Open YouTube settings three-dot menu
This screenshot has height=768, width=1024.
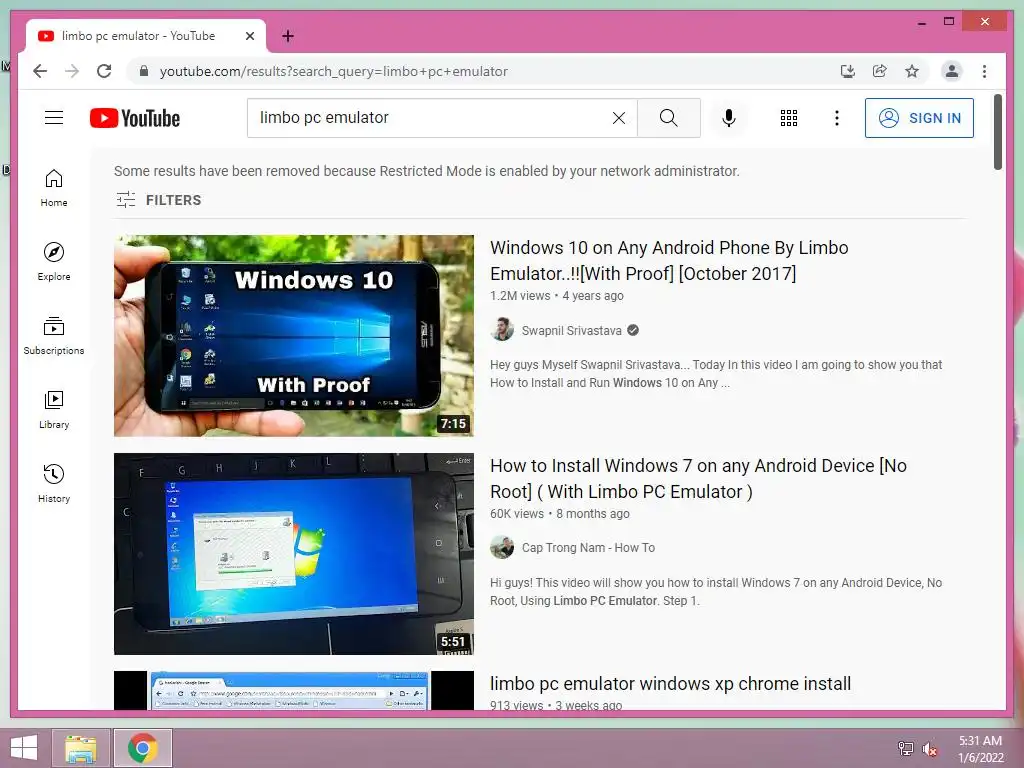click(x=837, y=118)
